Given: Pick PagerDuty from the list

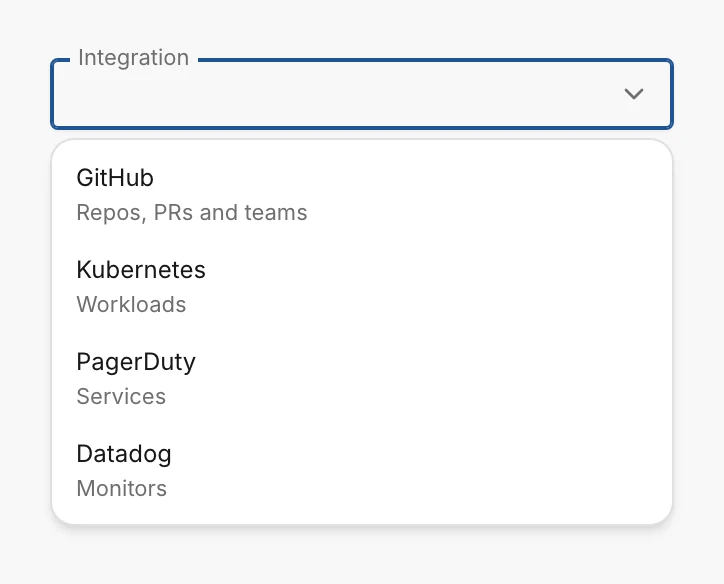Looking at the screenshot, I should [362, 379].
